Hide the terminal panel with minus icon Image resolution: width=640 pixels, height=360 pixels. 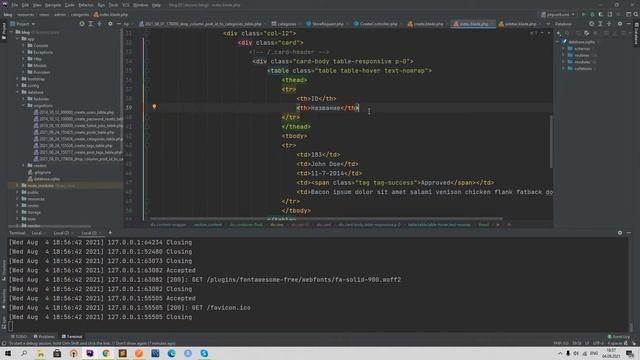[x=629, y=233]
